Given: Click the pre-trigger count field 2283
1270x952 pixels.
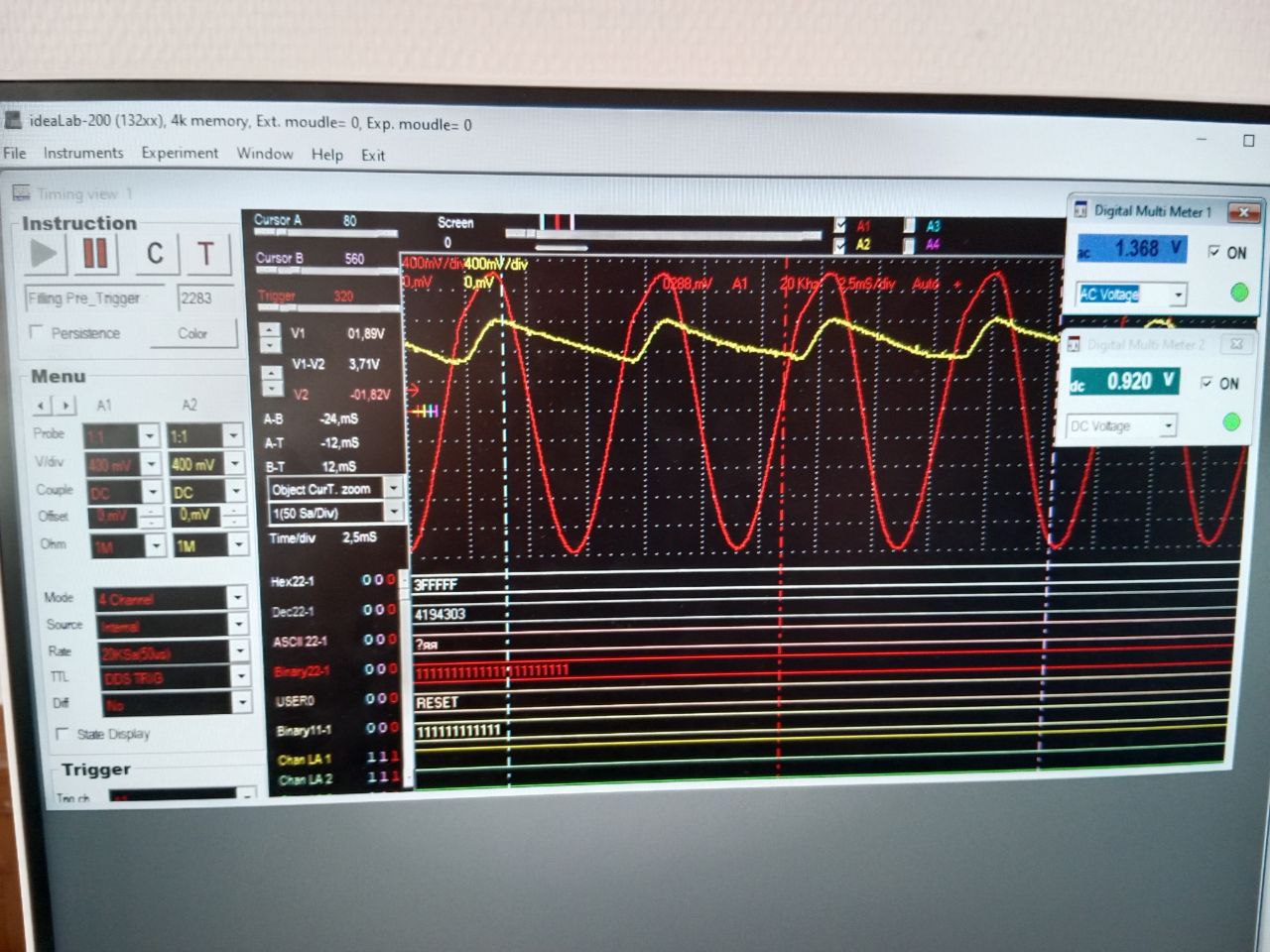Looking at the screenshot, I should point(207,297).
